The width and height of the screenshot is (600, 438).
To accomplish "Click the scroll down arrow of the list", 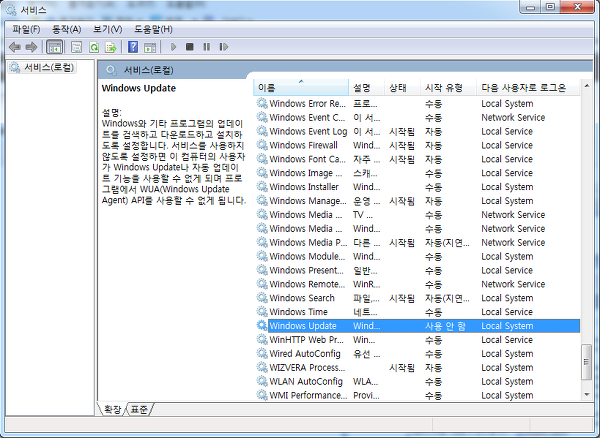I will point(587,394).
